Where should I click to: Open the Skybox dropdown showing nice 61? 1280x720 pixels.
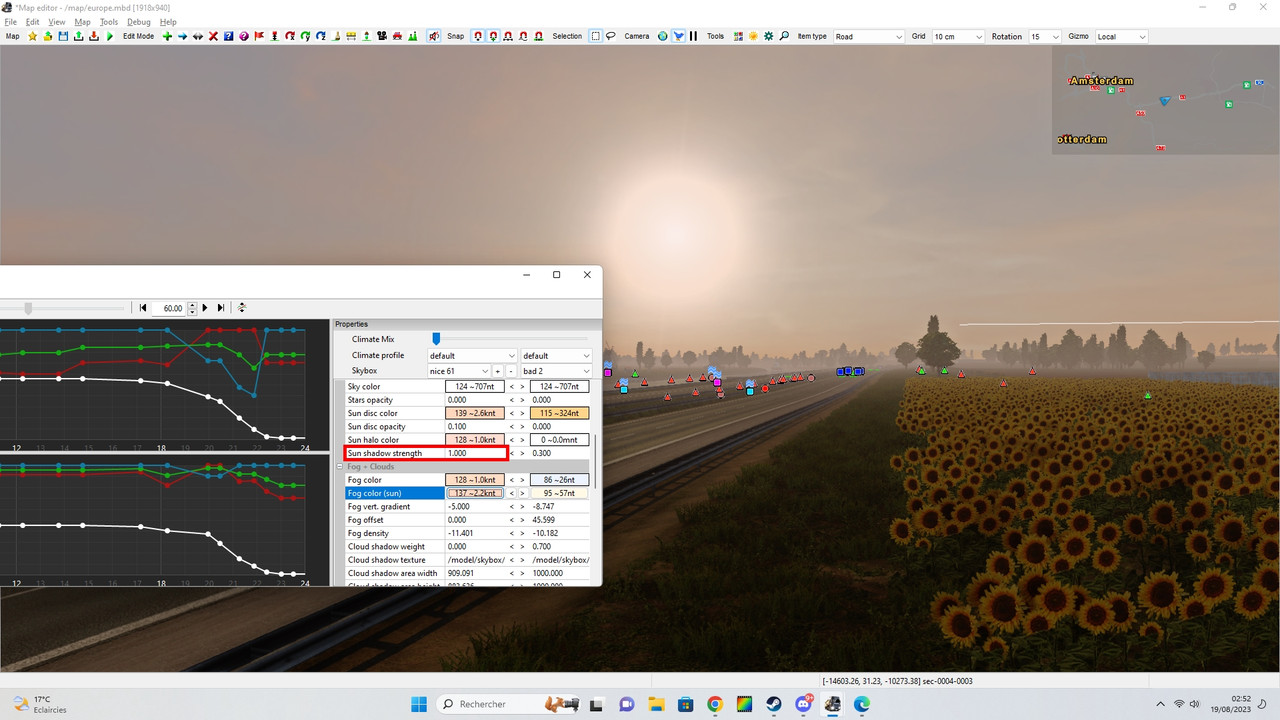(x=459, y=371)
